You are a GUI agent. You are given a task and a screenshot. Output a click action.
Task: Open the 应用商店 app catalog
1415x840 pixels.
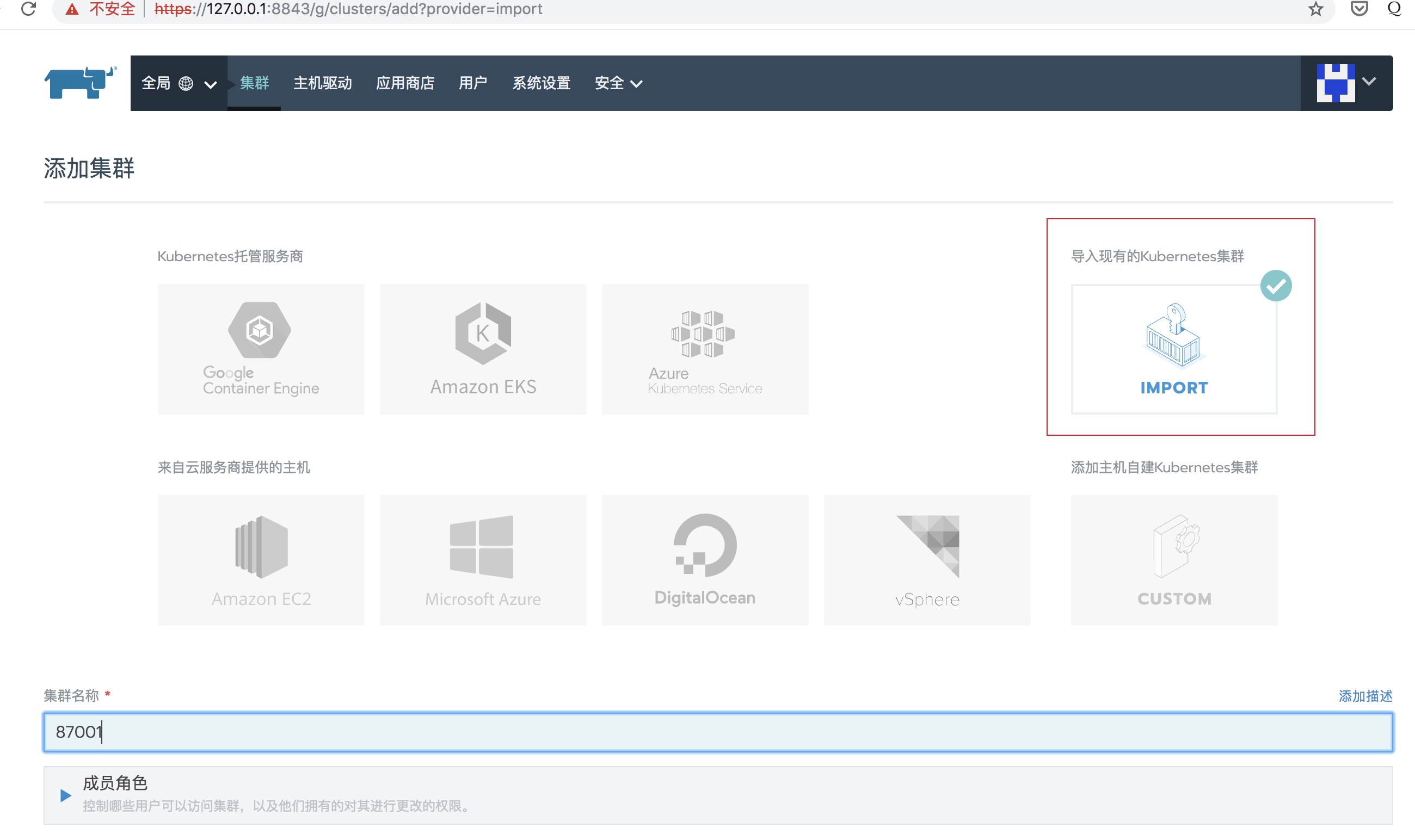[x=405, y=83]
